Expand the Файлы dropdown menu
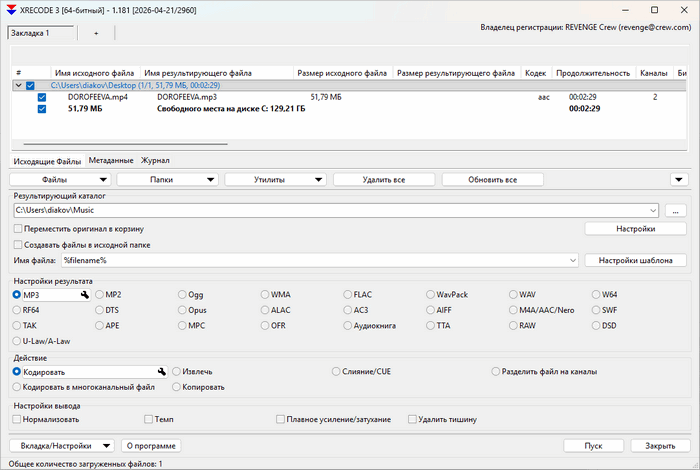The image size is (700, 470). point(60,180)
